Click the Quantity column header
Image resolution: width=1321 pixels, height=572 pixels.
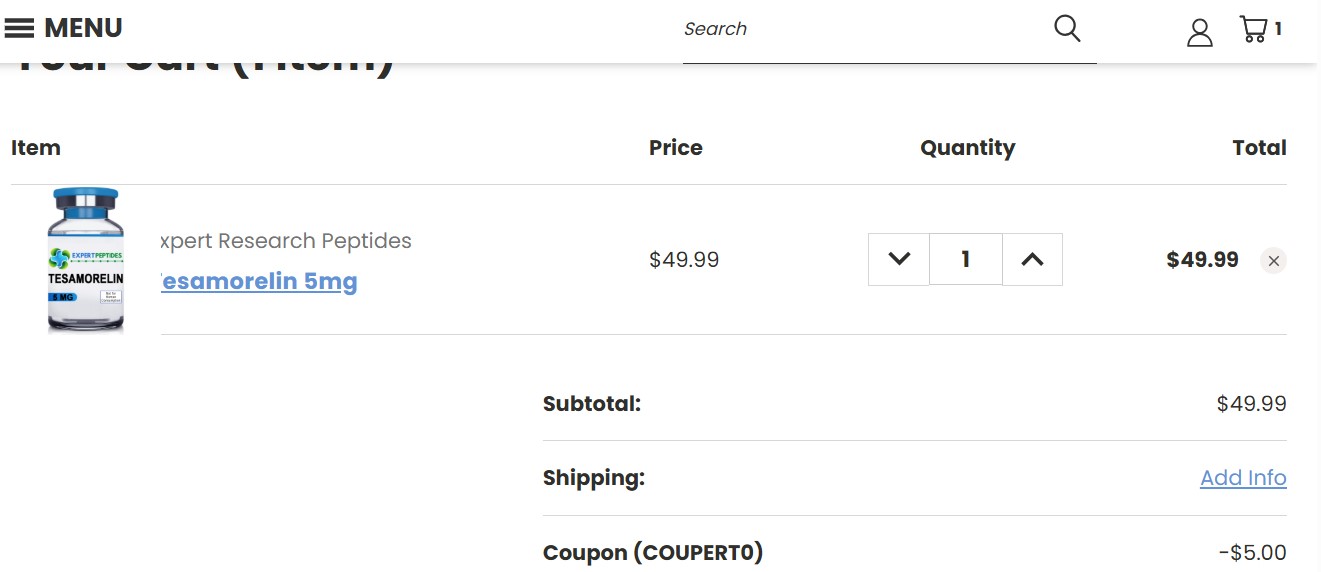[x=967, y=148]
